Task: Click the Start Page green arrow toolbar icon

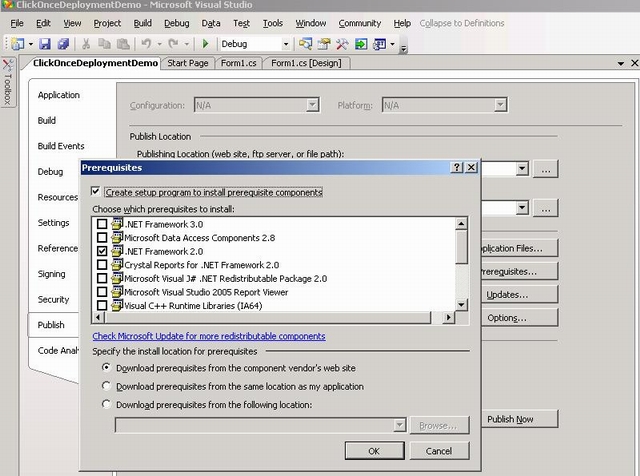Action: tap(361, 44)
